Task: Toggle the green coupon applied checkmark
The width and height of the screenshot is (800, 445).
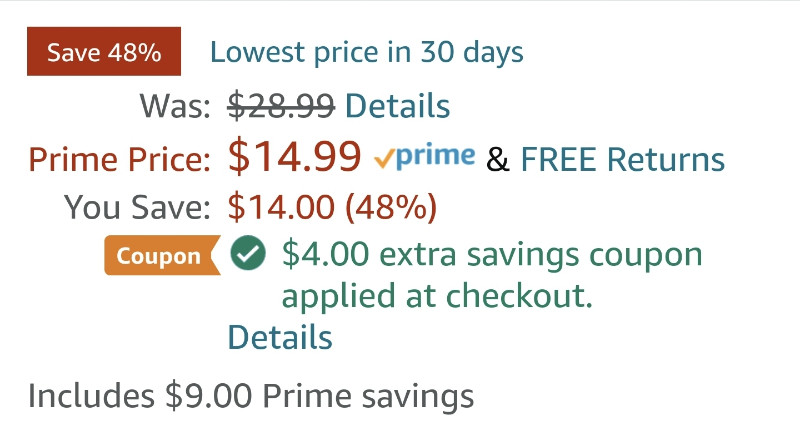Action: [248, 253]
